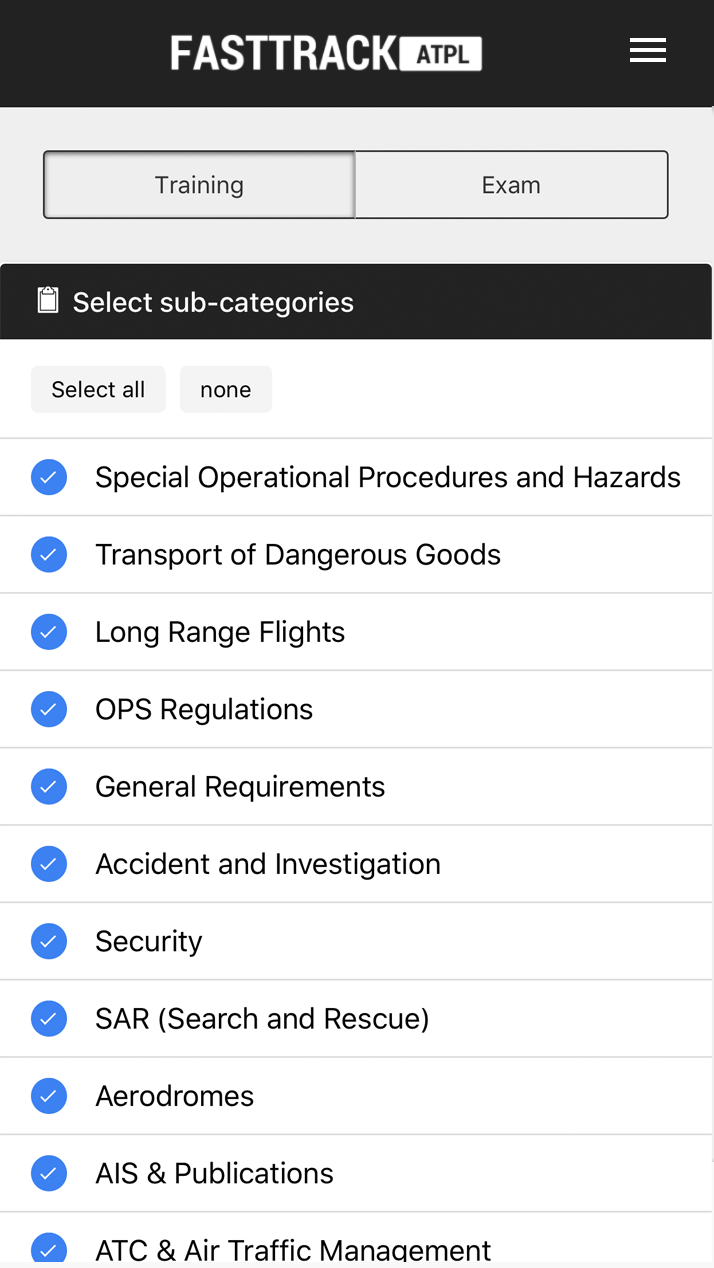Toggle the Long Range Flights checkbox
Image resolution: width=714 pixels, height=1268 pixels.
point(49,632)
